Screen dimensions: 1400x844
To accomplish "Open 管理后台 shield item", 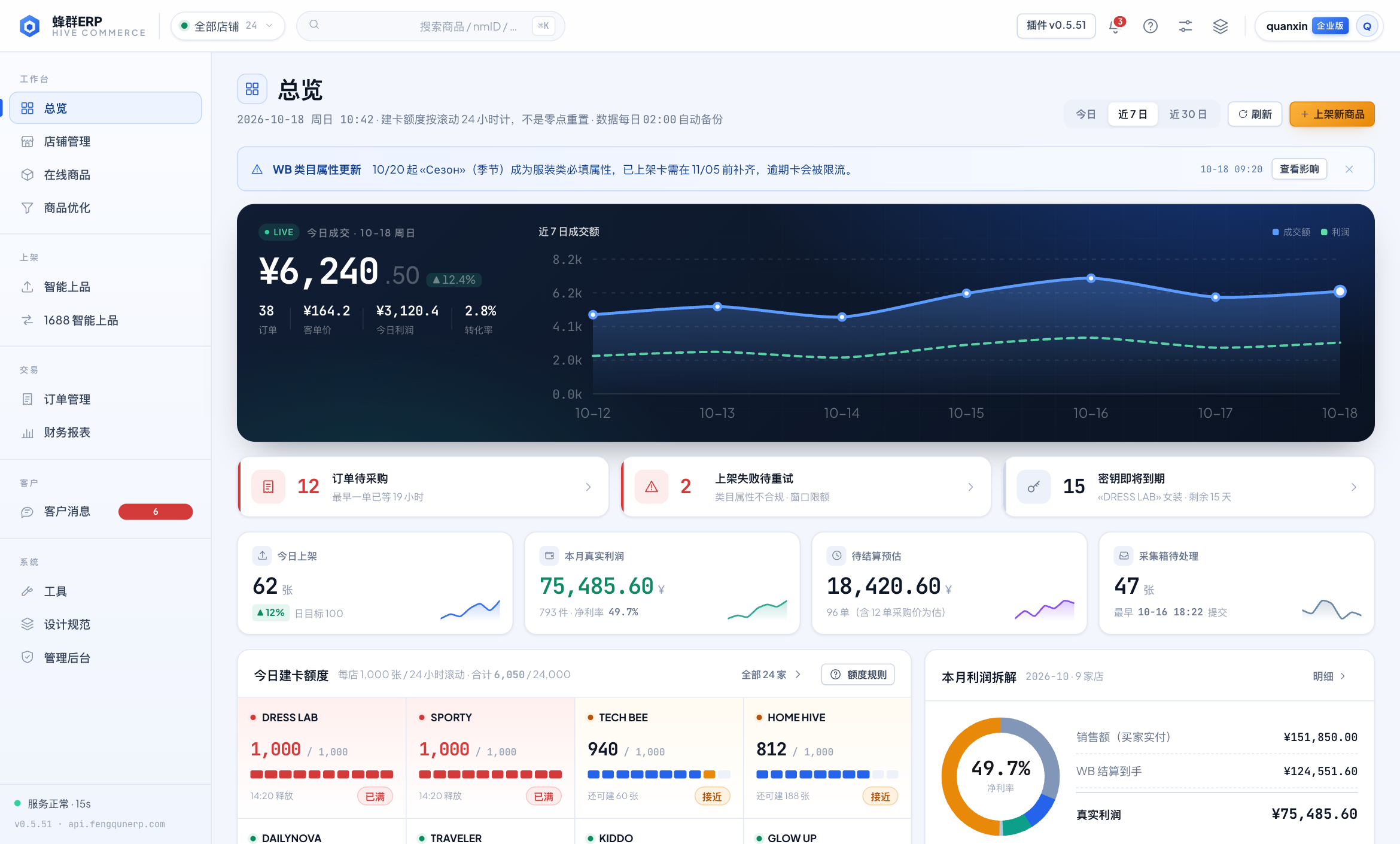I will point(105,658).
